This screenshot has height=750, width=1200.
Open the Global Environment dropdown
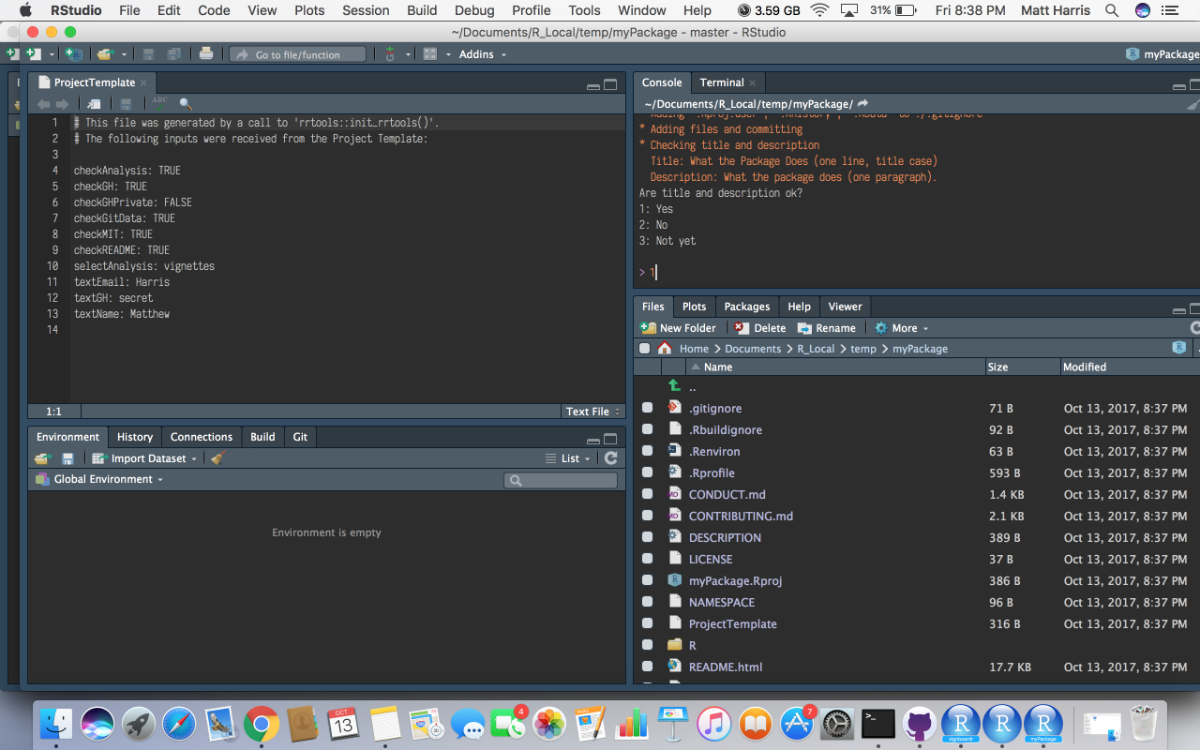pyautogui.click(x=99, y=479)
